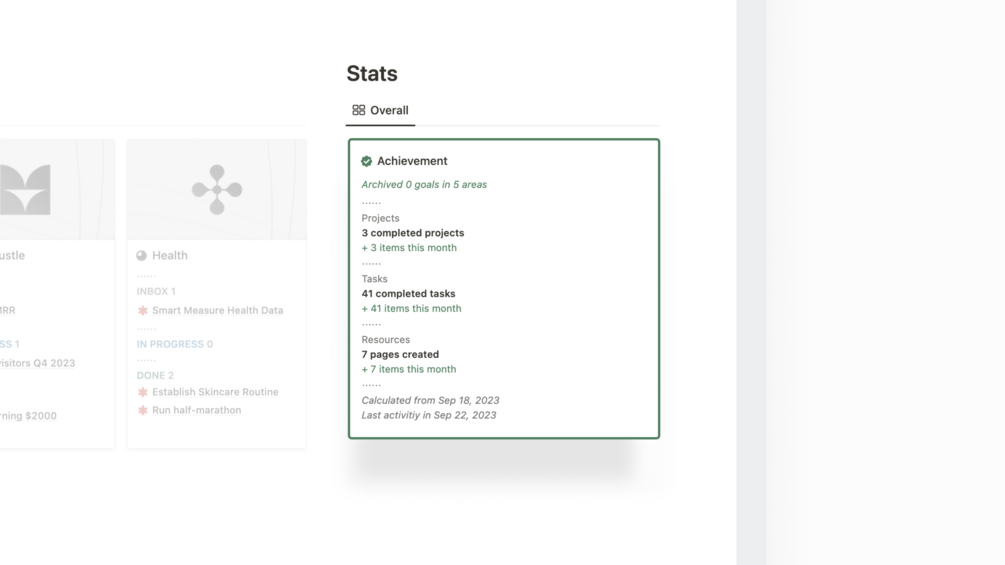
Task: Click the 3 completed projects stat
Action: click(413, 233)
